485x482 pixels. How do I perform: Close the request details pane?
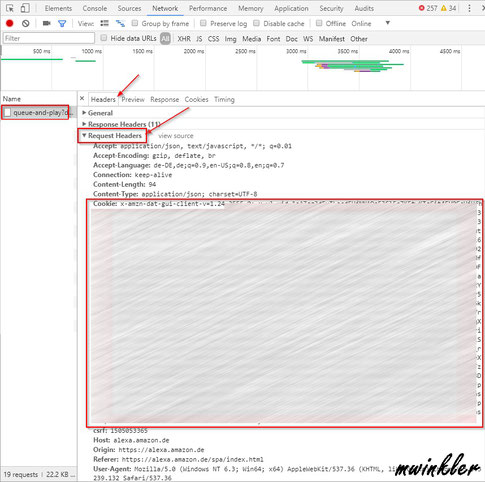pyautogui.click(x=82, y=98)
